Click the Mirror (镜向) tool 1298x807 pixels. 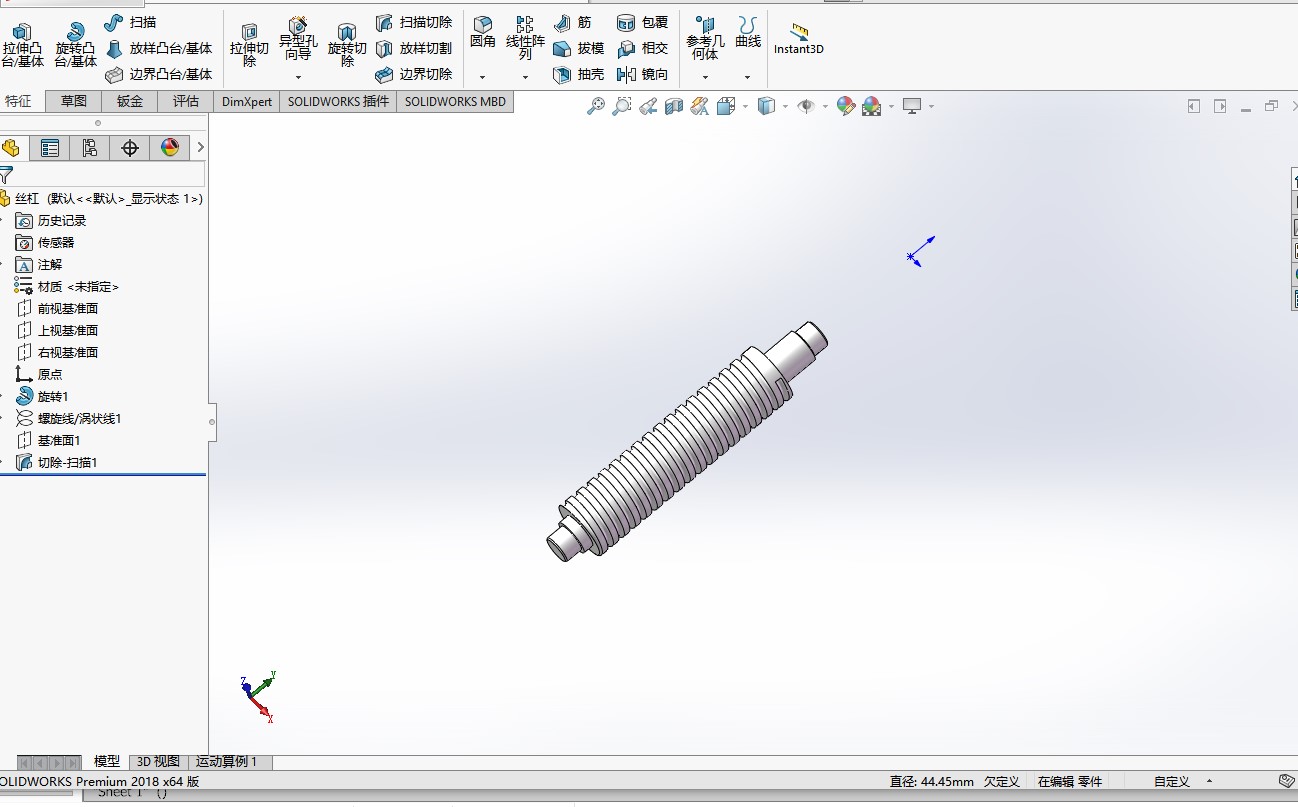643,74
